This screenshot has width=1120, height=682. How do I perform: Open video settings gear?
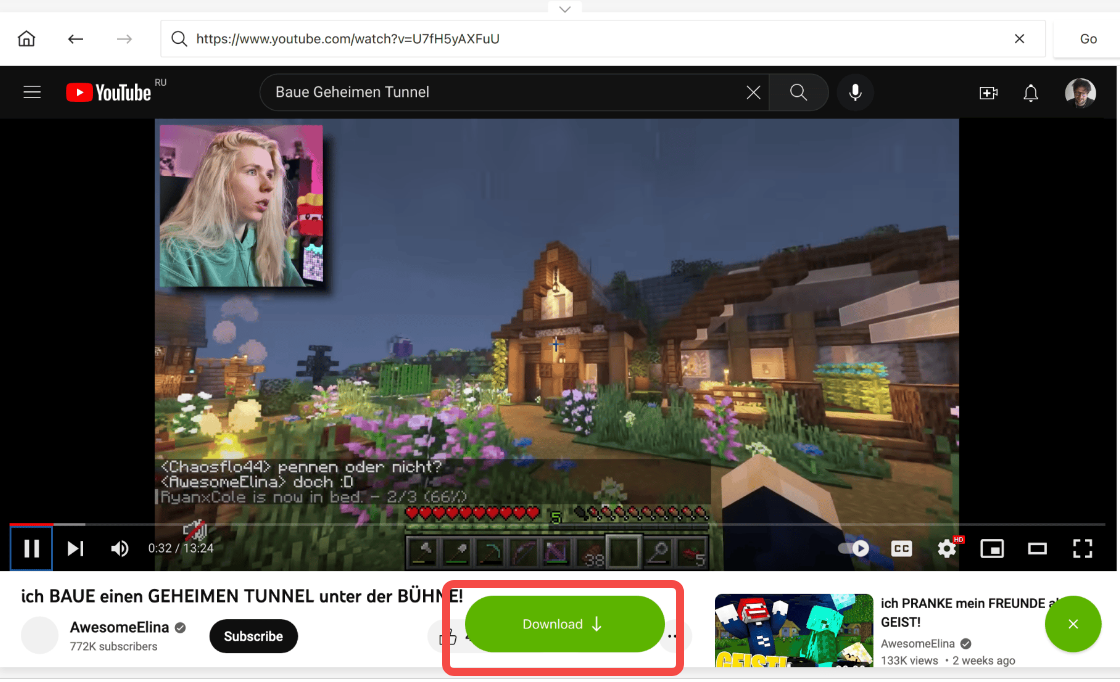point(947,548)
